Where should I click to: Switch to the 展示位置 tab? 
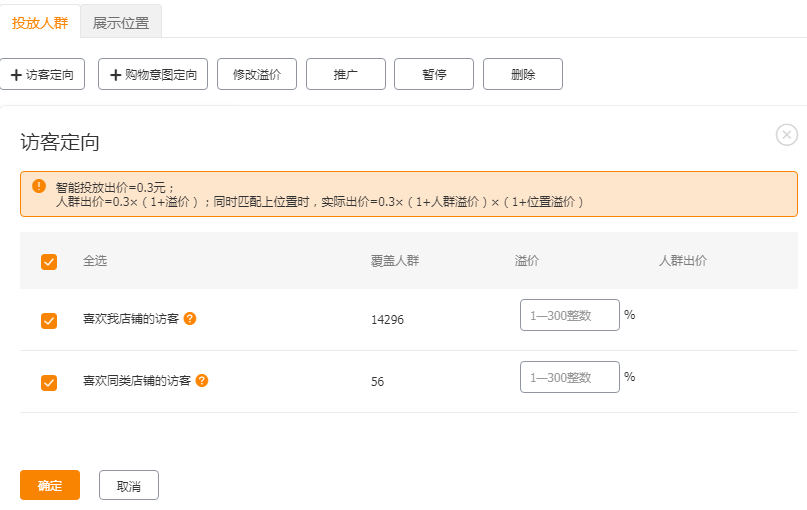121,23
